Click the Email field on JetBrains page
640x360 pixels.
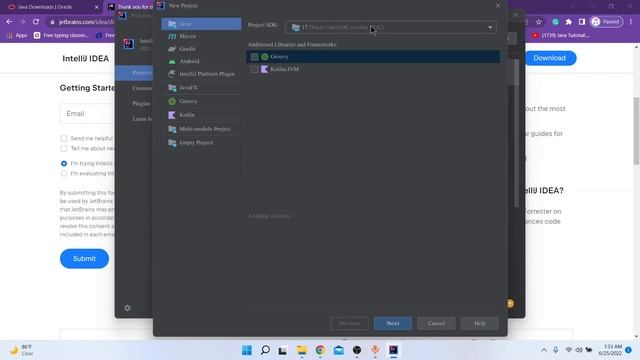(x=87, y=113)
